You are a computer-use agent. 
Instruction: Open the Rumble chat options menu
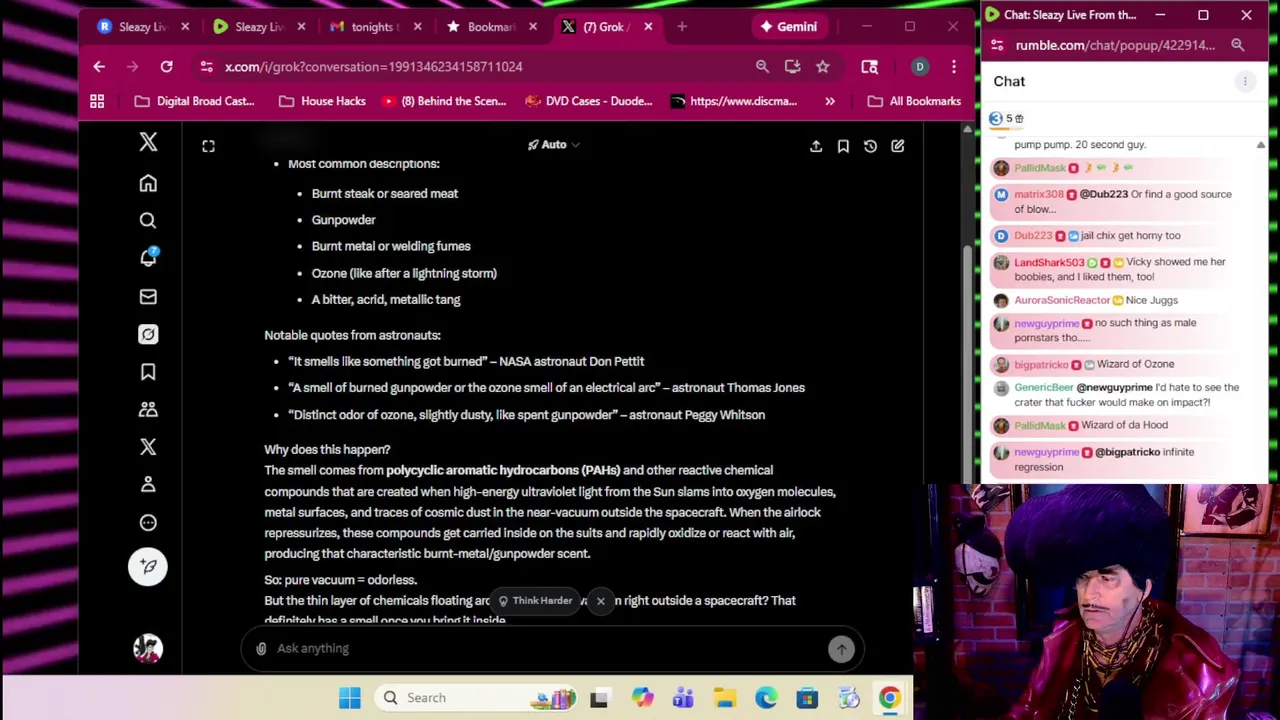(x=1245, y=81)
